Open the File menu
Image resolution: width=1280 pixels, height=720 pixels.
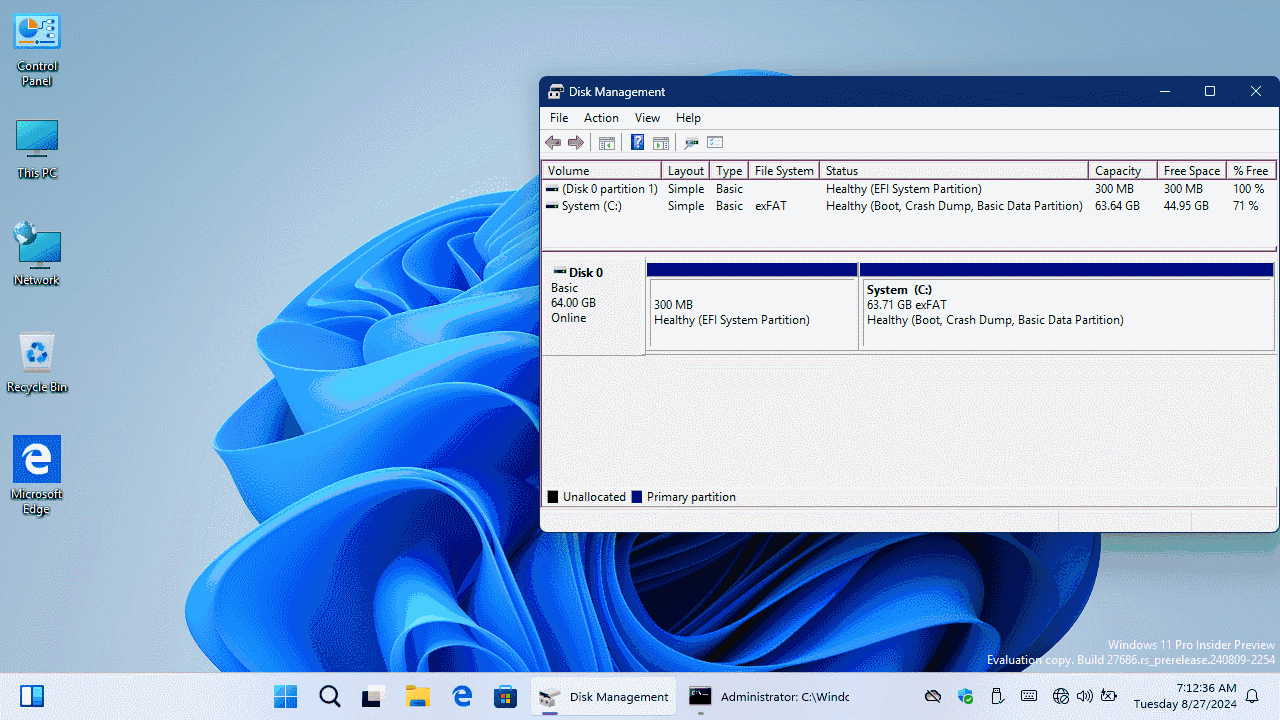click(x=559, y=118)
